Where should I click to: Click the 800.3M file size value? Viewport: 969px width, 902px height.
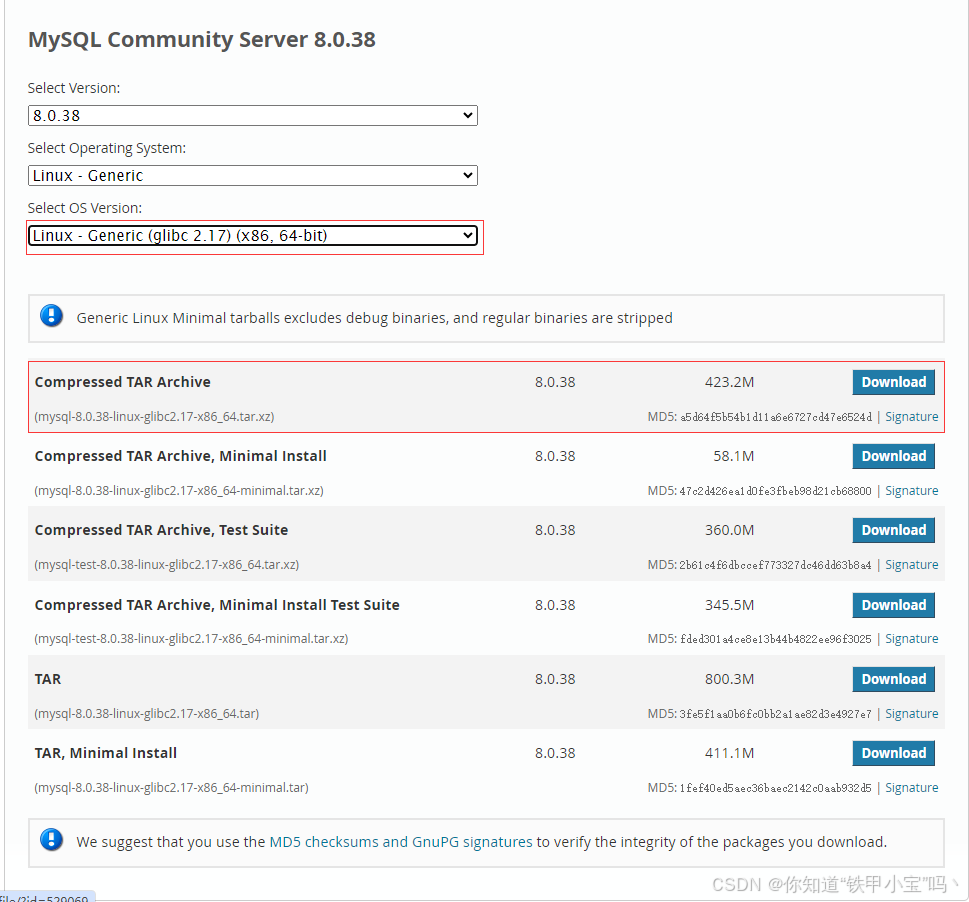[729, 680]
